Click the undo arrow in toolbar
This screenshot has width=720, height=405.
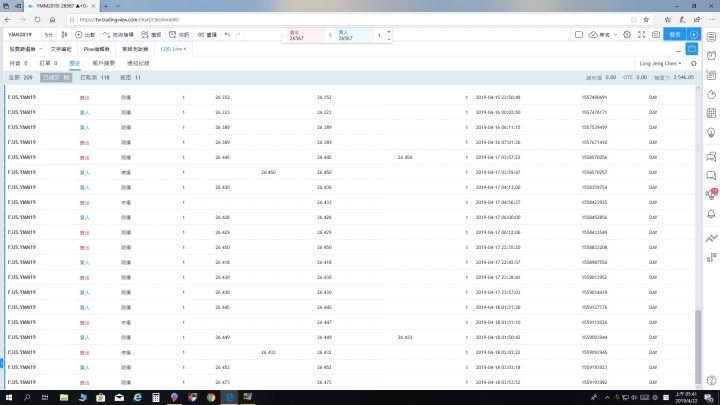pos(227,34)
